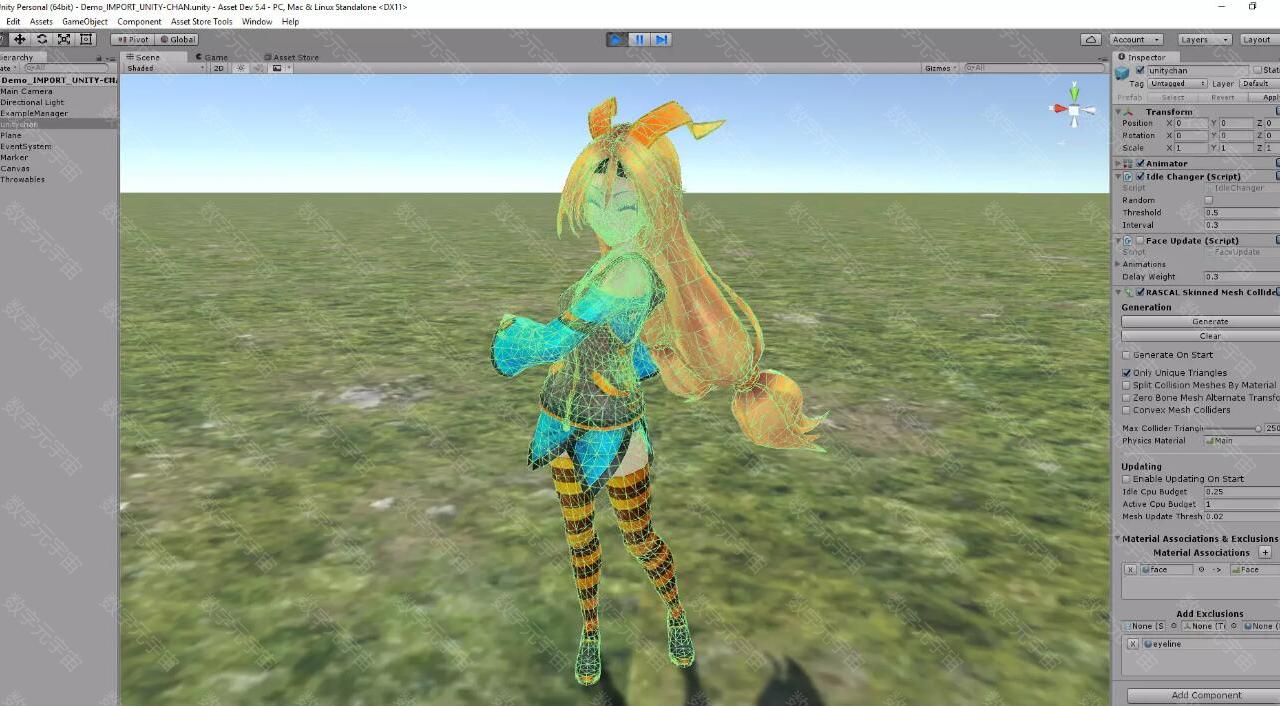This screenshot has height=706, width=1280.
Task: Enable Updating On Start checkbox
Action: [x=1126, y=479]
